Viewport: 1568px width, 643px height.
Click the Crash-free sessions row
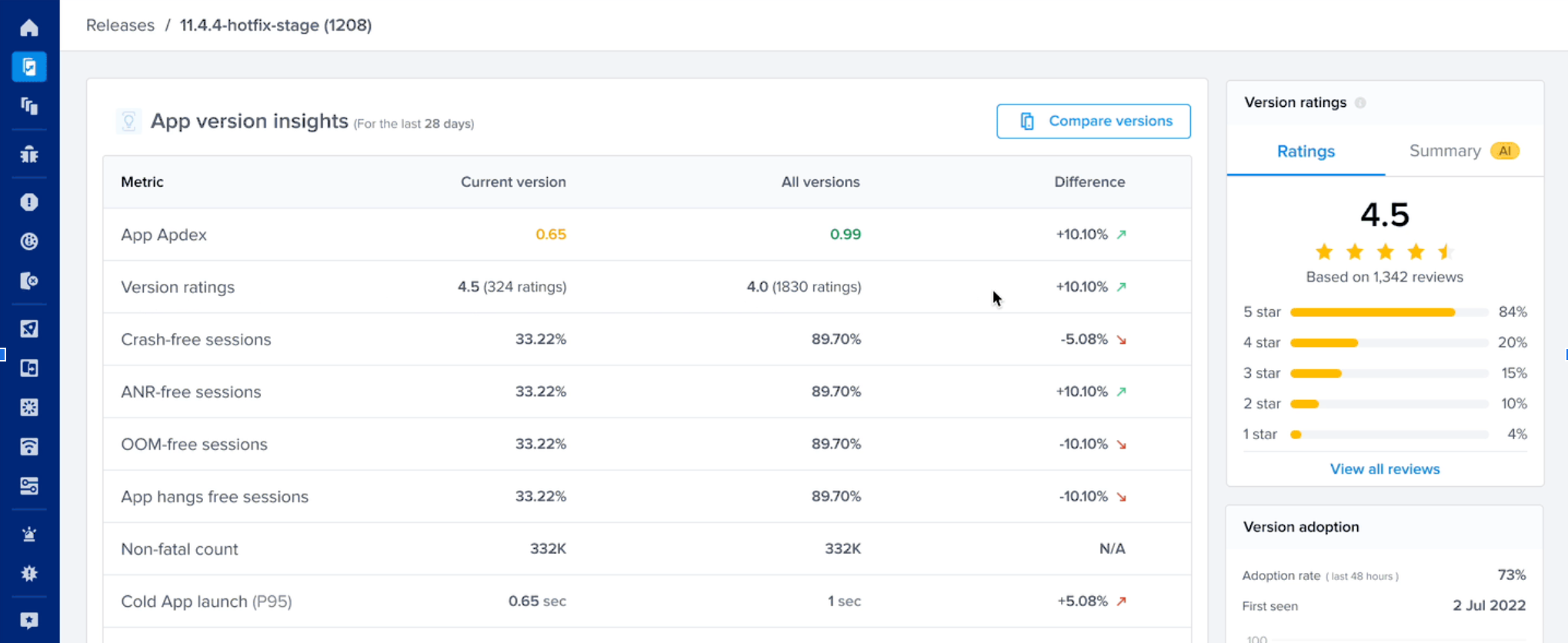pyautogui.click(x=647, y=339)
